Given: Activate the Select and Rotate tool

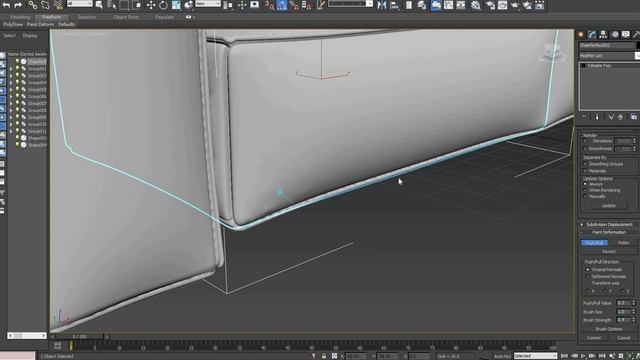Looking at the screenshot, I should [x=163, y=5].
